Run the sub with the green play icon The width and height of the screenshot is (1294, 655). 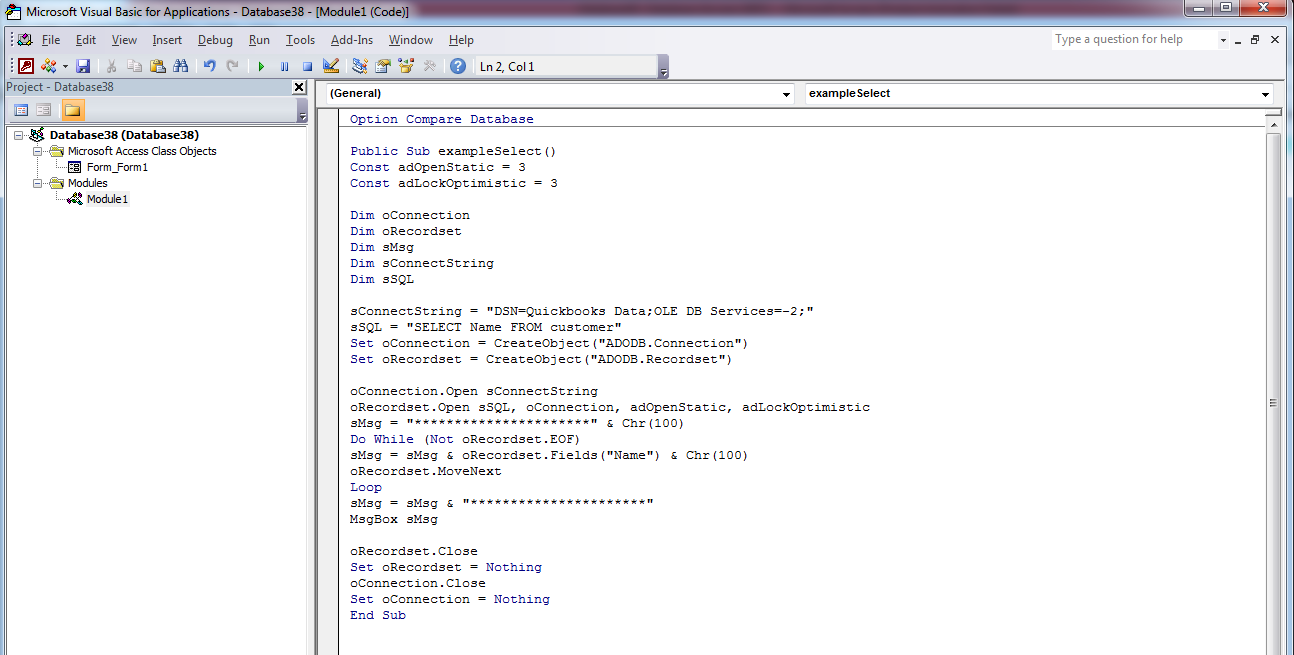point(261,66)
